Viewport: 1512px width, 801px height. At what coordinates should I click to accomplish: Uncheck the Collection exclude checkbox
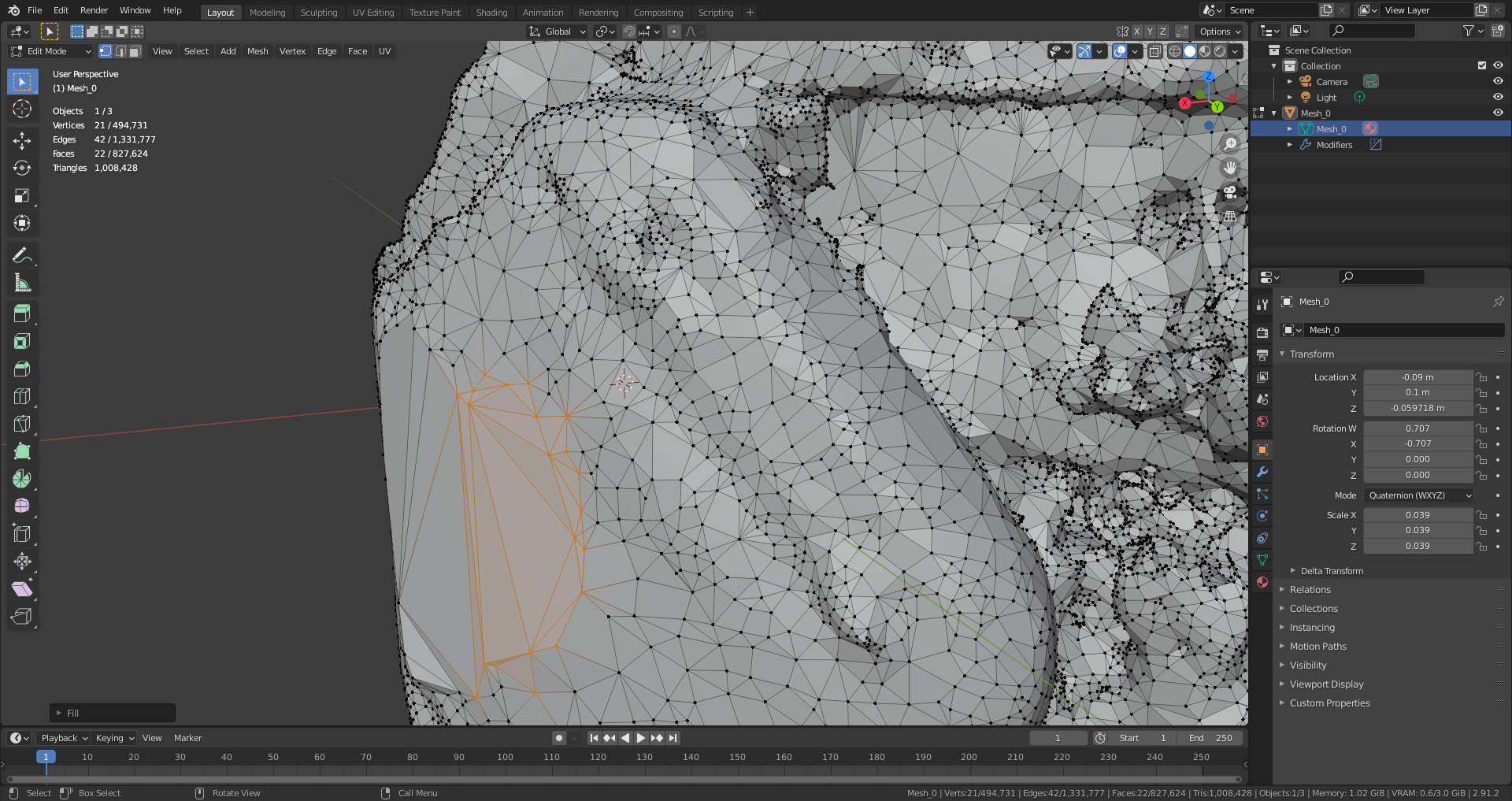[x=1482, y=65]
